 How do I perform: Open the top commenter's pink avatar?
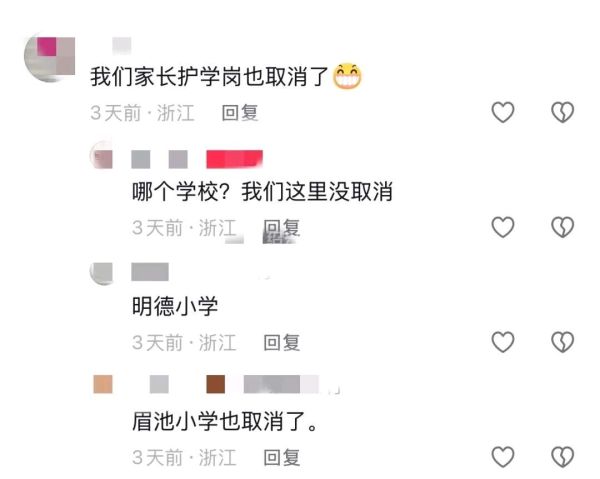pos(49,57)
